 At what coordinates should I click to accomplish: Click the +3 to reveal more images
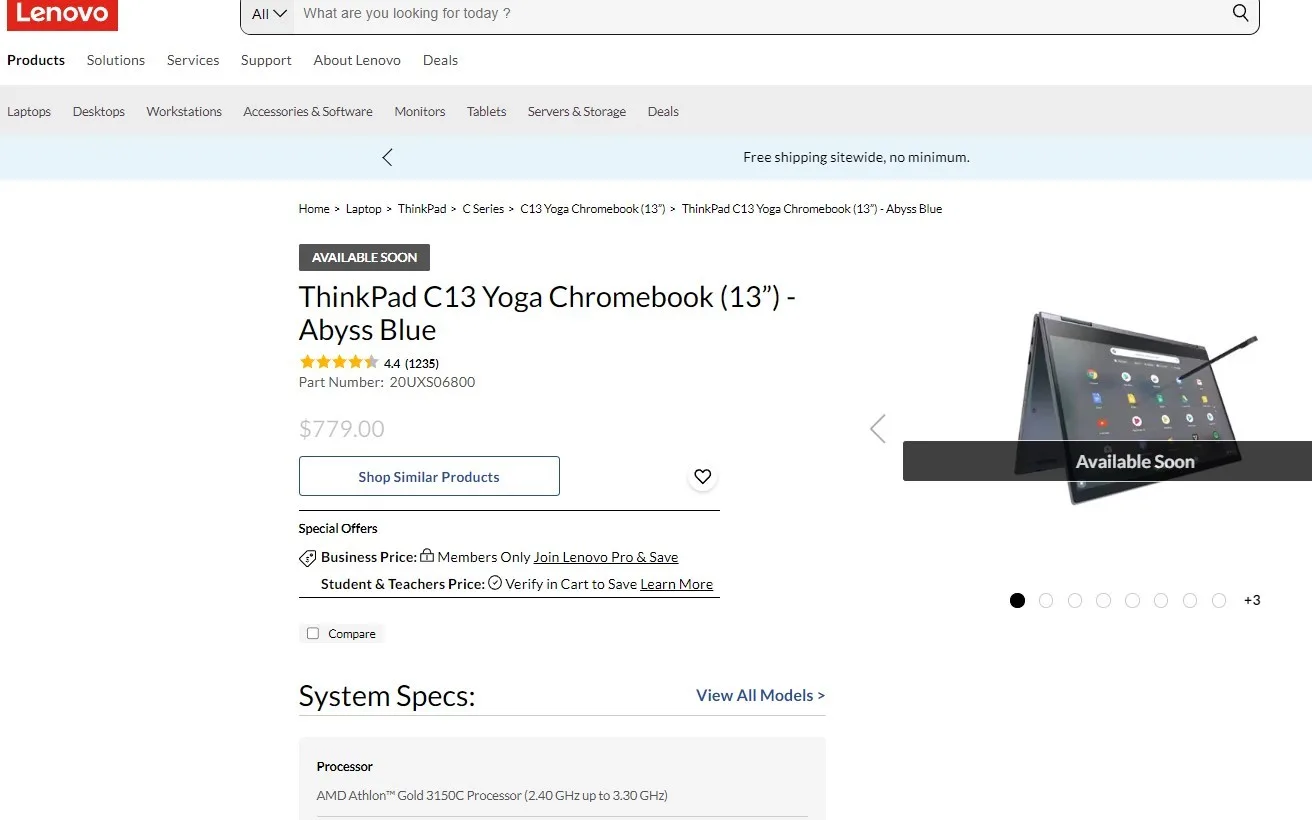coord(1252,600)
